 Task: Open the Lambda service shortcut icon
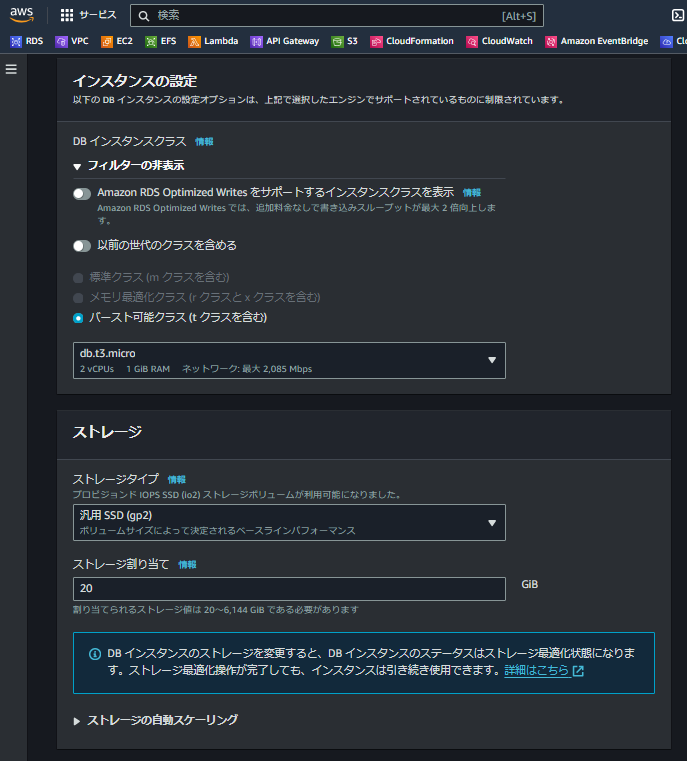pos(194,42)
